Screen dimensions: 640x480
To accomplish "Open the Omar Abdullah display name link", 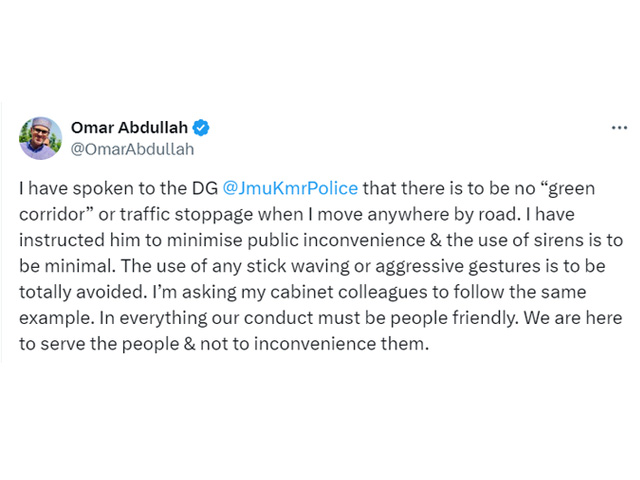I will click(129, 128).
